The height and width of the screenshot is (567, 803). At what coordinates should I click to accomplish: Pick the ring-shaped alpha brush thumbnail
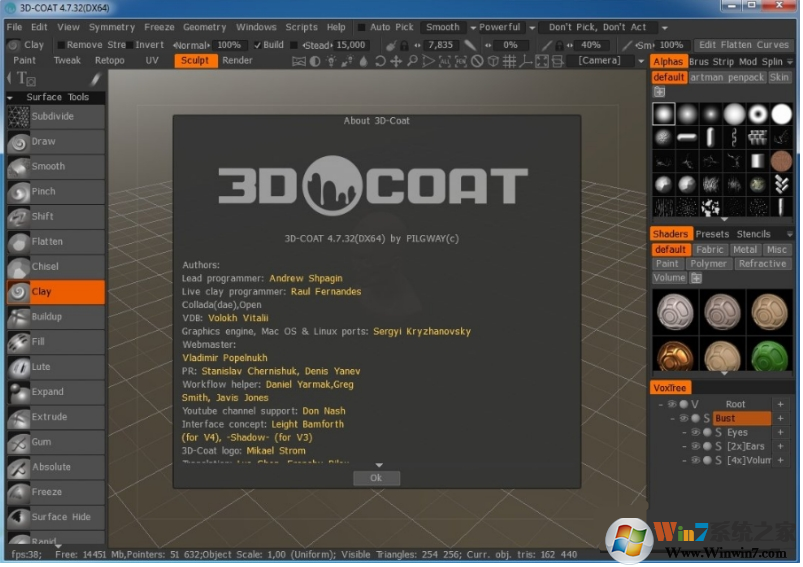tap(758, 113)
